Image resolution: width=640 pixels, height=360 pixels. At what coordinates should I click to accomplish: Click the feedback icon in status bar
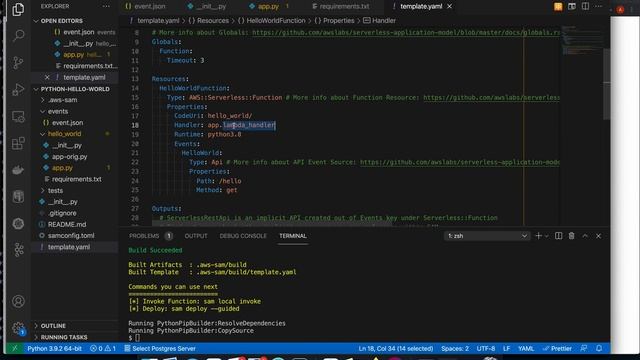pos(584,349)
